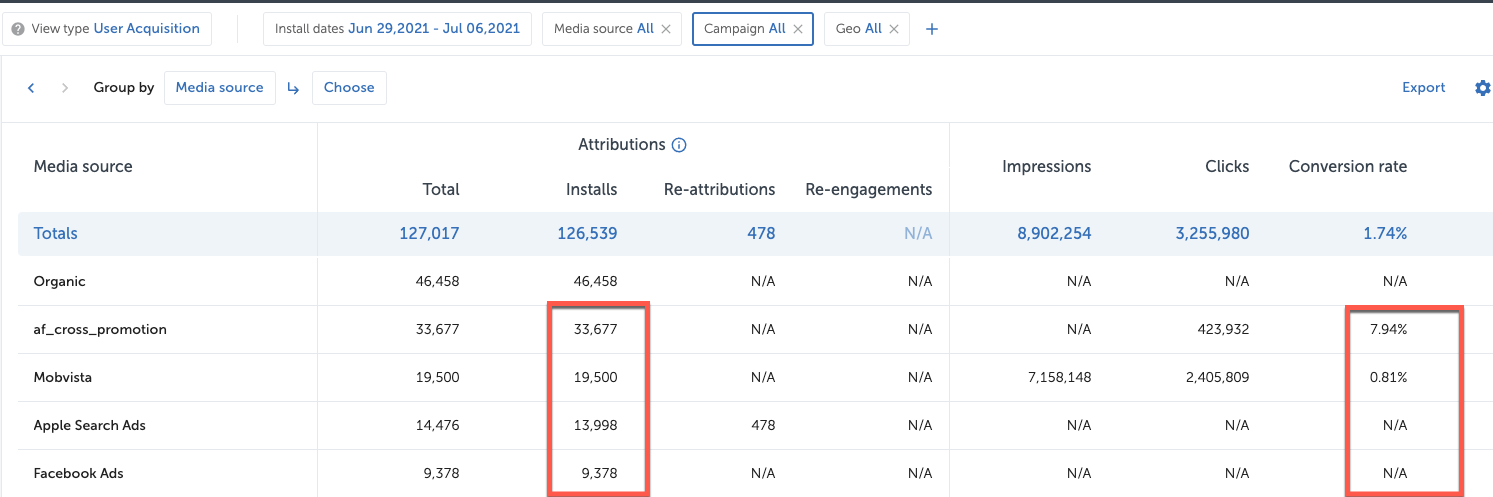
Task: Open the View type User Acquisition selector
Action: coord(106,29)
